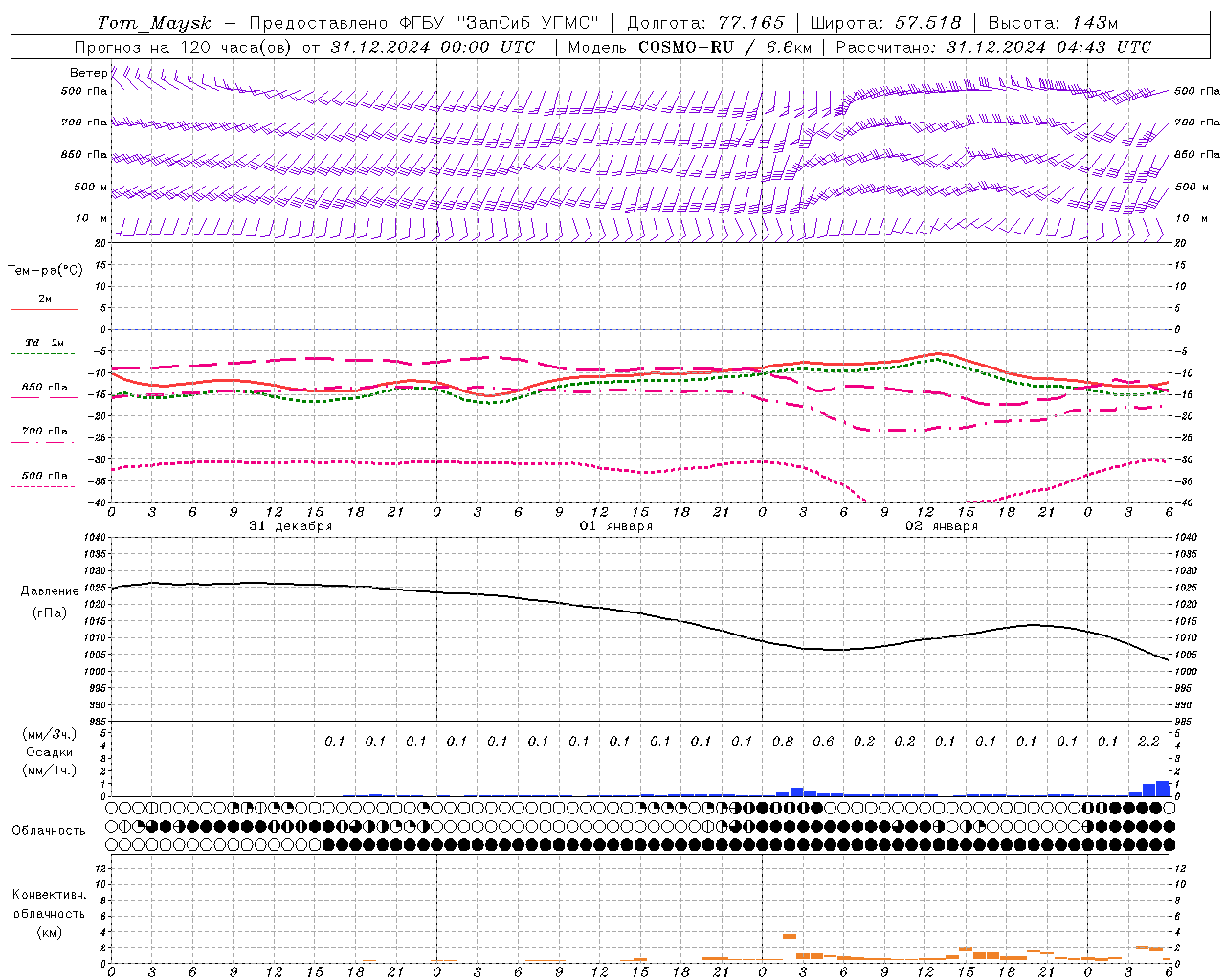Viewport: 1225px width, 980px height.
Task: Click the (мм/3ч.) unit label
Action: pos(50,734)
